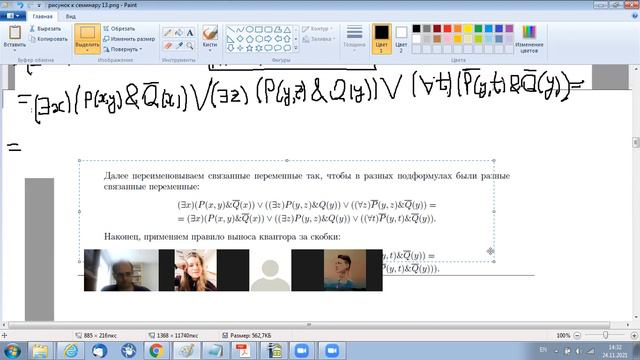Open Изменение цветов (edit colors)
Image resolution: width=640 pixels, height=360 pixels.
pyautogui.click(x=529, y=39)
